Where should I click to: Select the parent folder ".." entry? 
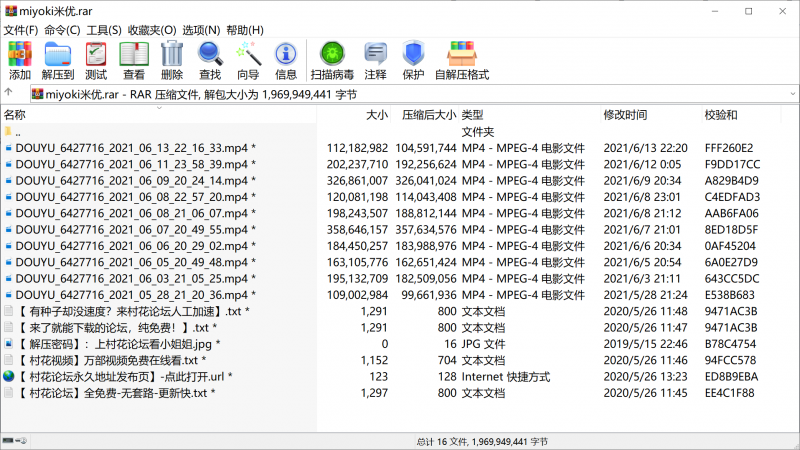pyautogui.click(x=18, y=132)
